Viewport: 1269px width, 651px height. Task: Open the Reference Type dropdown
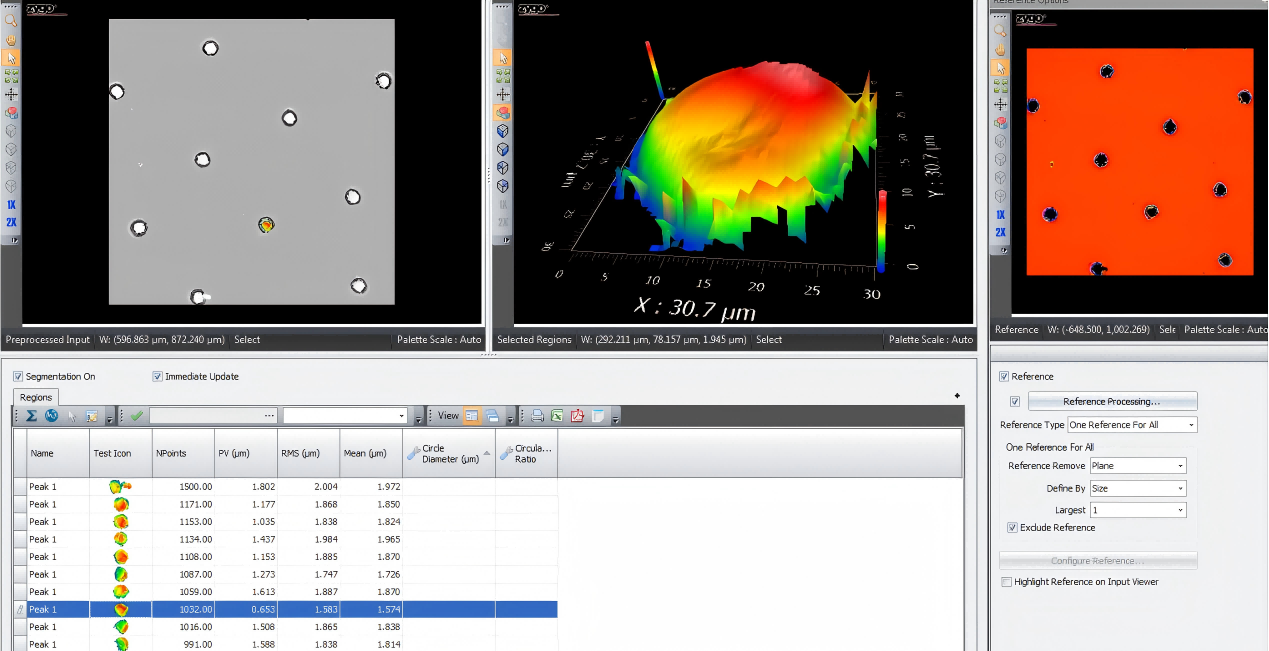tap(1131, 425)
